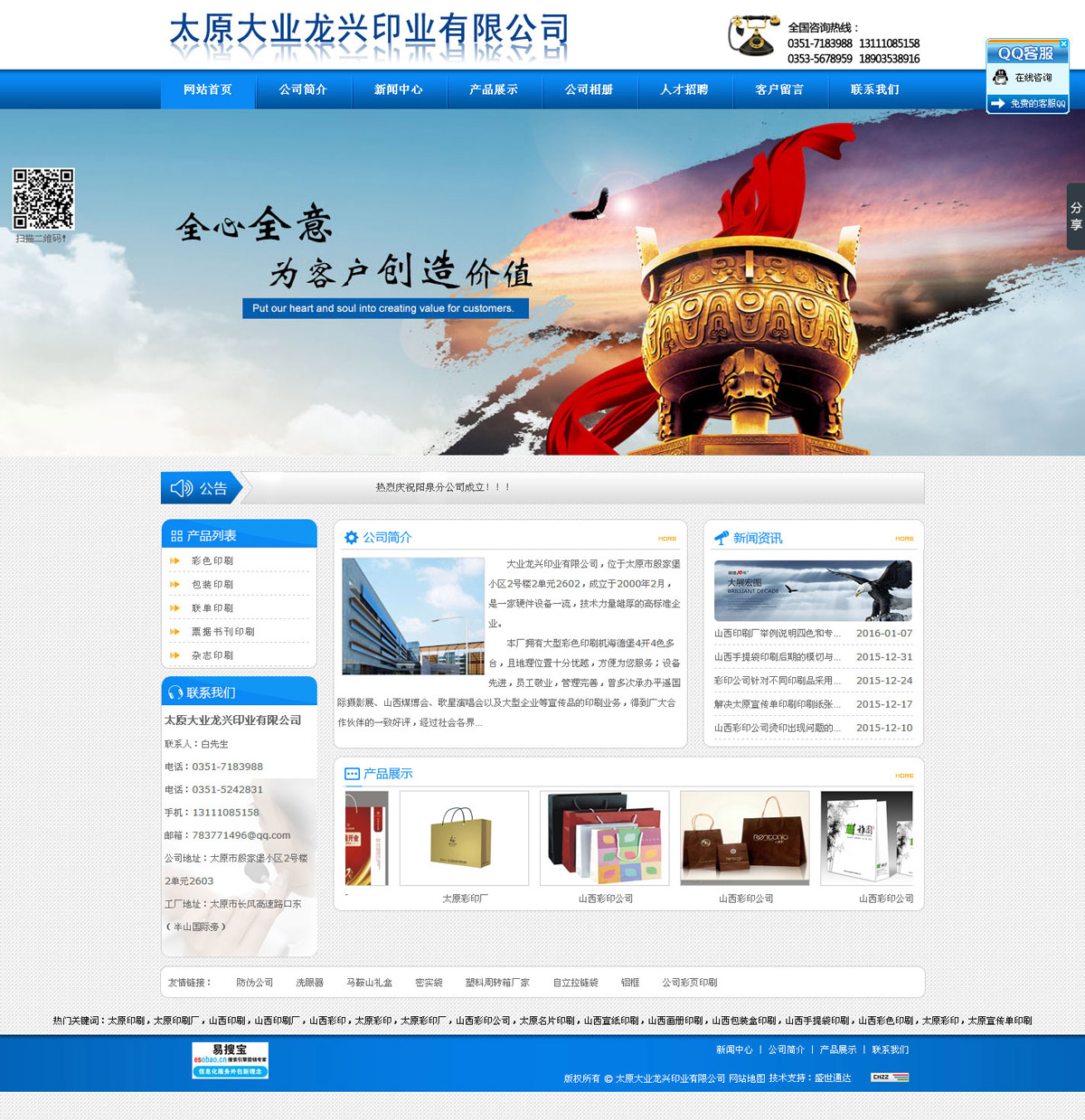Click the company building photo
Image resolution: width=1085 pixels, height=1120 pixels.
[413, 616]
